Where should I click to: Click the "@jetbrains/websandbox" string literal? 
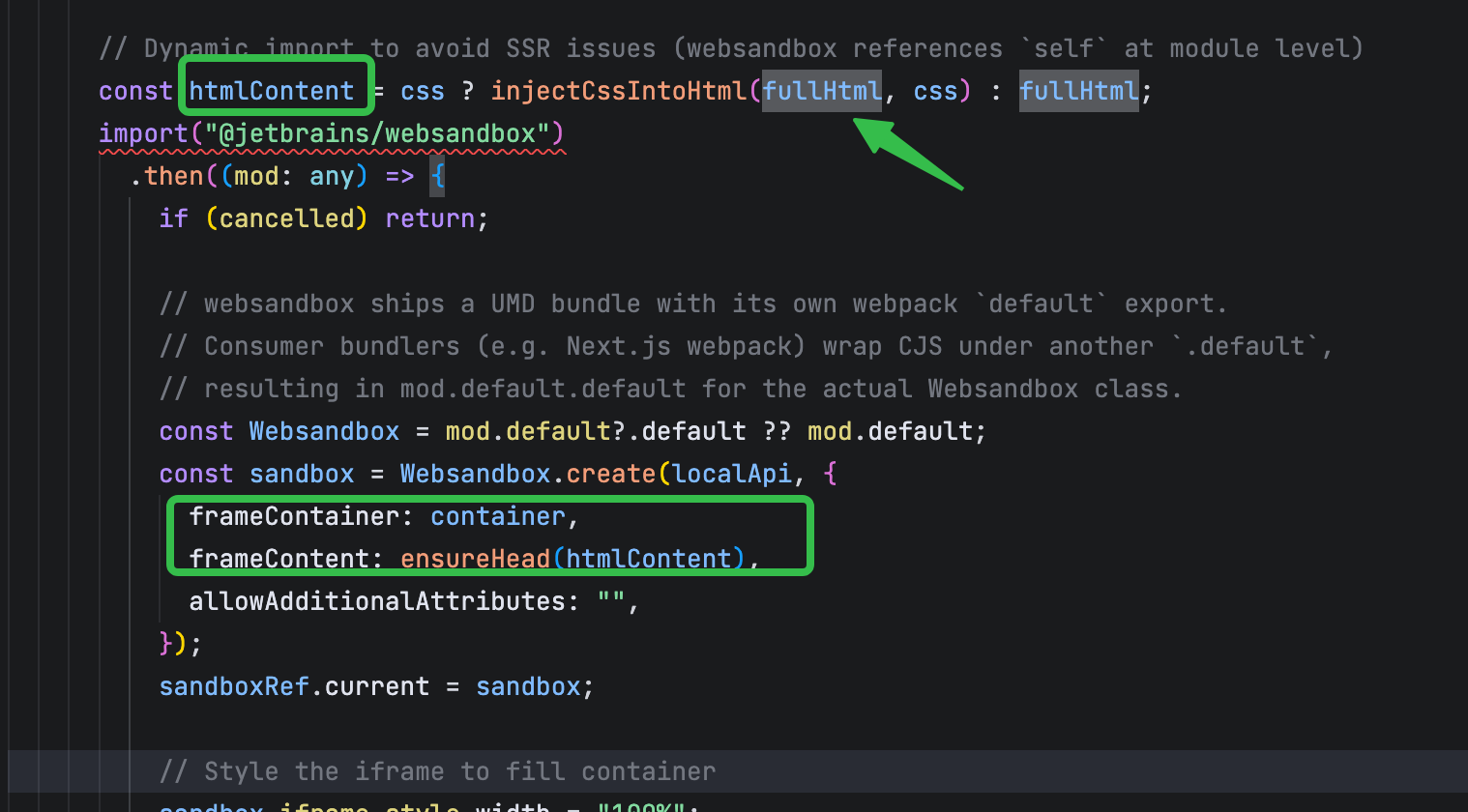click(377, 133)
